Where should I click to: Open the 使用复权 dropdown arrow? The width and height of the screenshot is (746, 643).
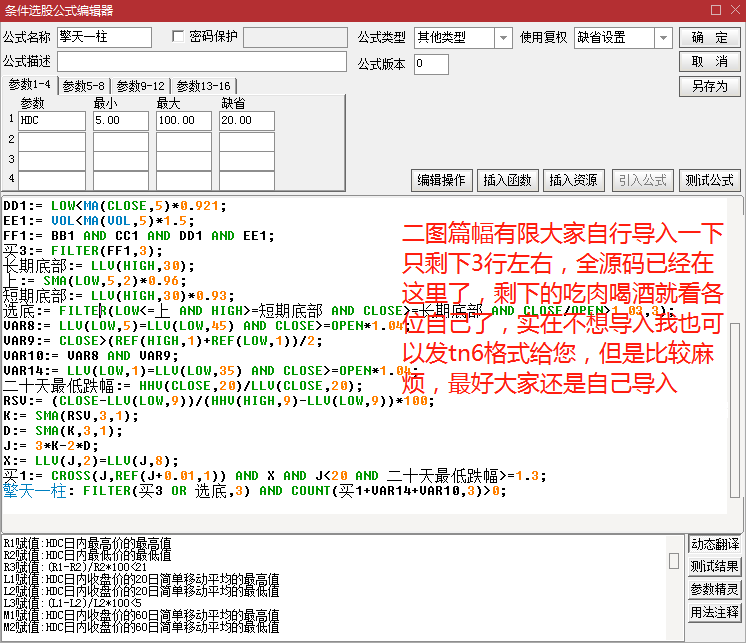pos(663,38)
